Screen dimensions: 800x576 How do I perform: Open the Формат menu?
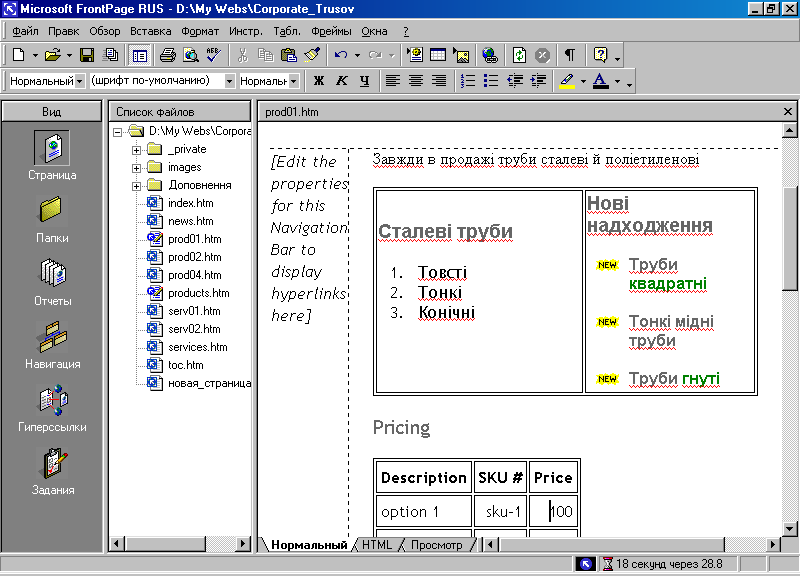point(200,31)
